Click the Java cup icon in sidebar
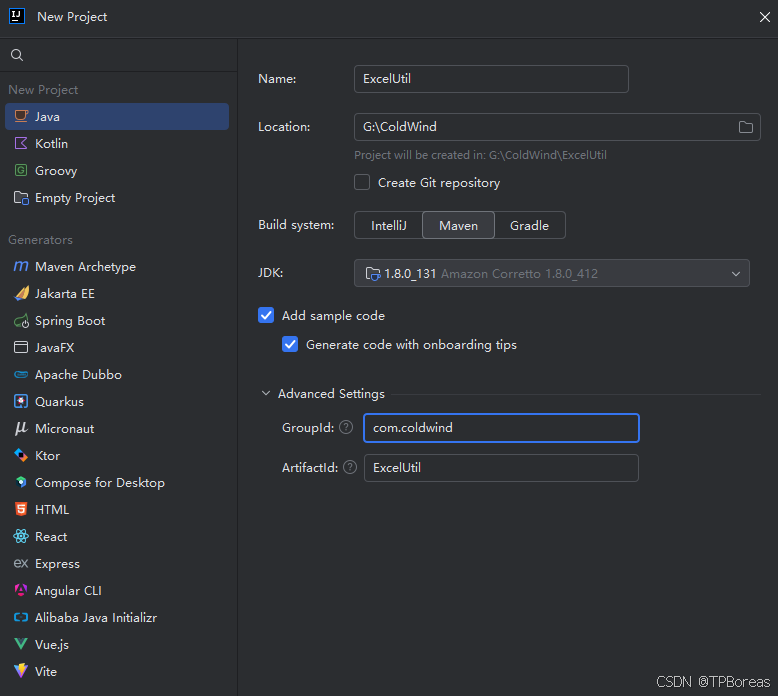The image size is (778, 696). pos(21,116)
